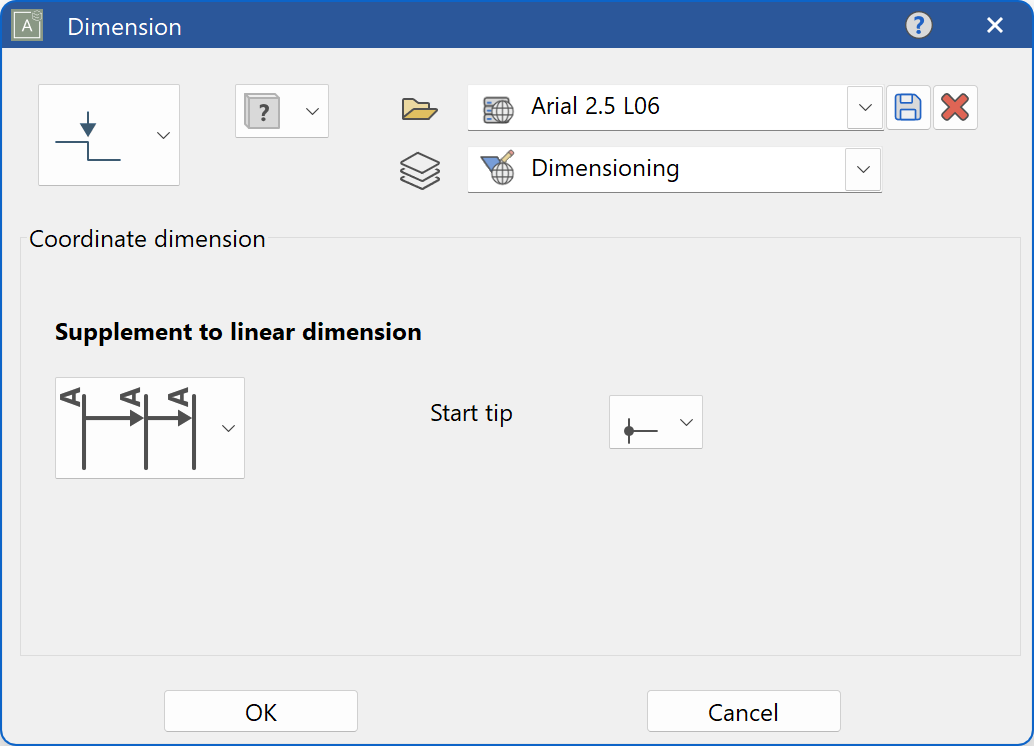Expand the Dimensioning layer dropdown
The width and height of the screenshot is (1034, 746).
tap(862, 169)
